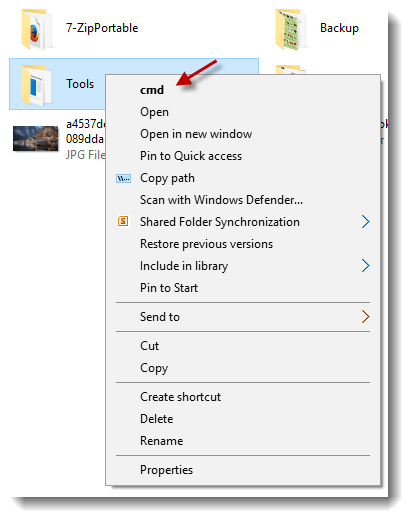413x522 pixels.
Task: Select Create shortcut
Action: click(x=243, y=397)
